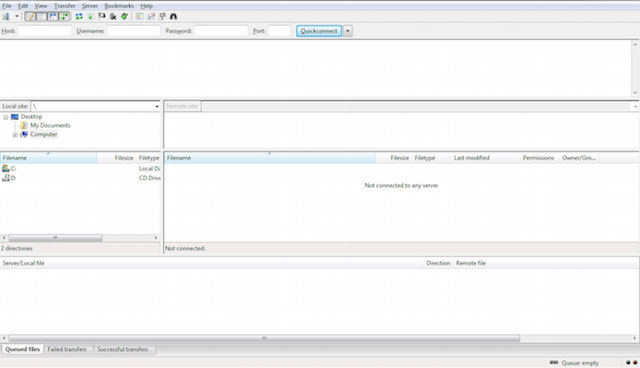Refresh the file and folder lists
640x368 pixels.
coord(79,16)
